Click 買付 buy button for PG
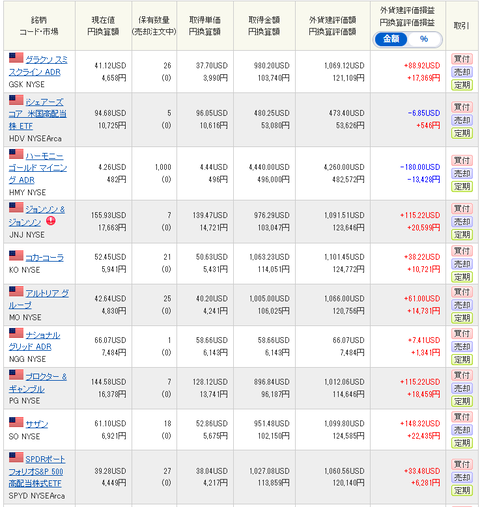Screen dimensions: 480x507 coord(462,375)
